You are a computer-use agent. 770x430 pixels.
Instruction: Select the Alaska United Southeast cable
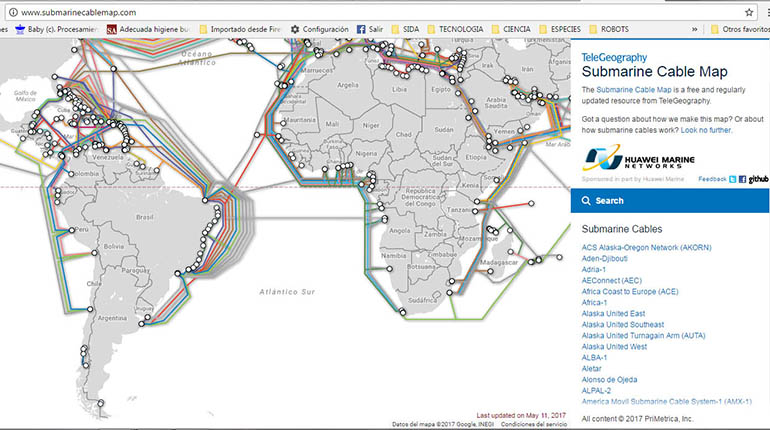[x=623, y=324]
